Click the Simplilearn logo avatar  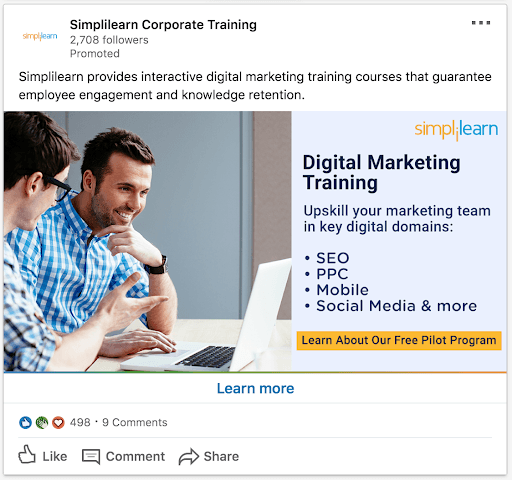[x=40, y=36]
